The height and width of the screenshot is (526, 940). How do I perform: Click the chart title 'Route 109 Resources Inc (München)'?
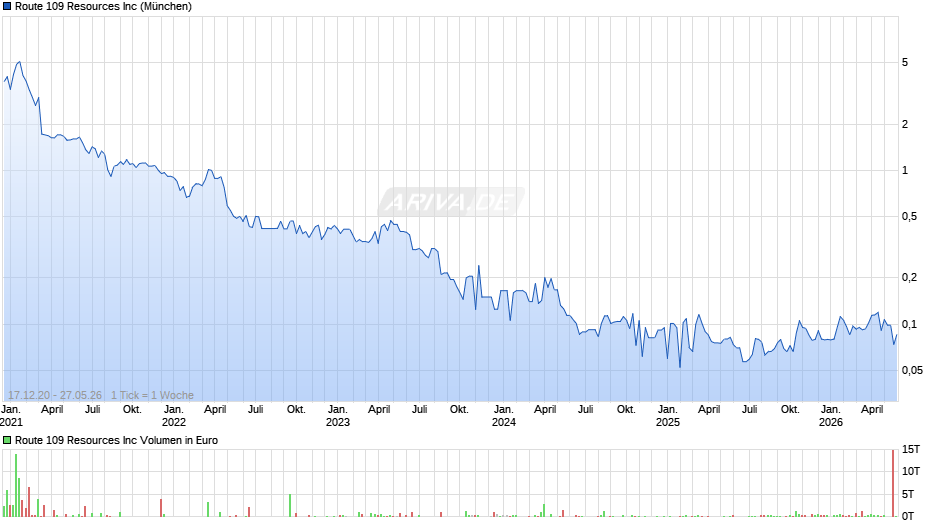(103, 7)
